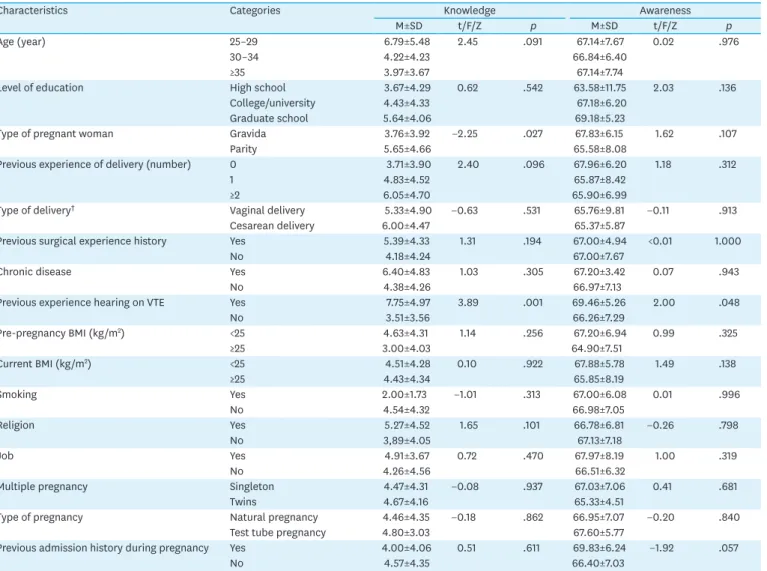Click the knowledge value 2.00±1.73
Image resolution: width=767 pixels, height=571 pixels.
click(x=404, y=394)
